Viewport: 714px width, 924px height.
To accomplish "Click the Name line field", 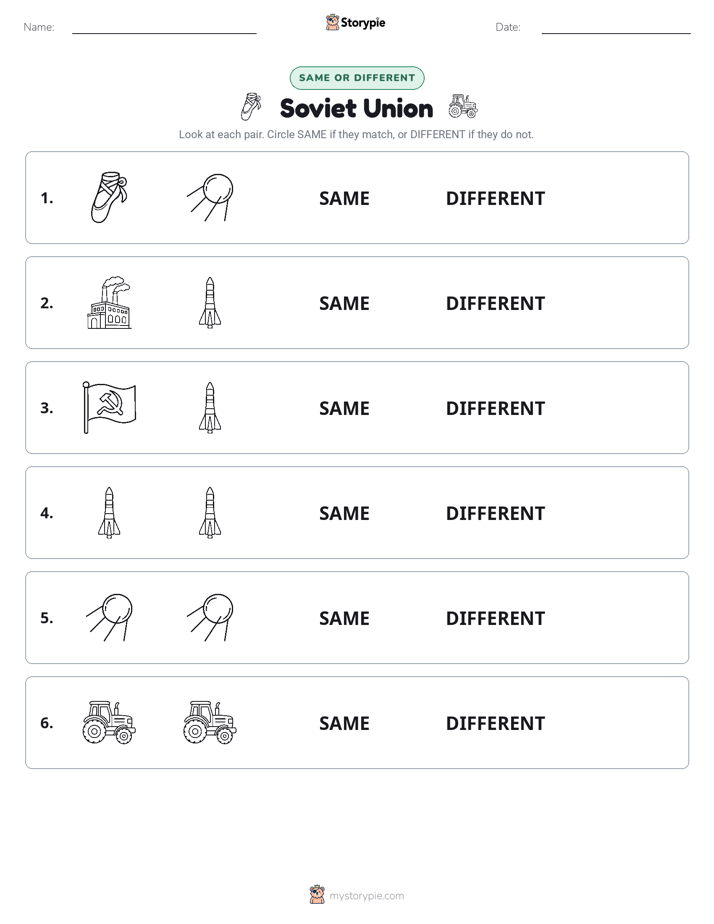I will [164, 28].
